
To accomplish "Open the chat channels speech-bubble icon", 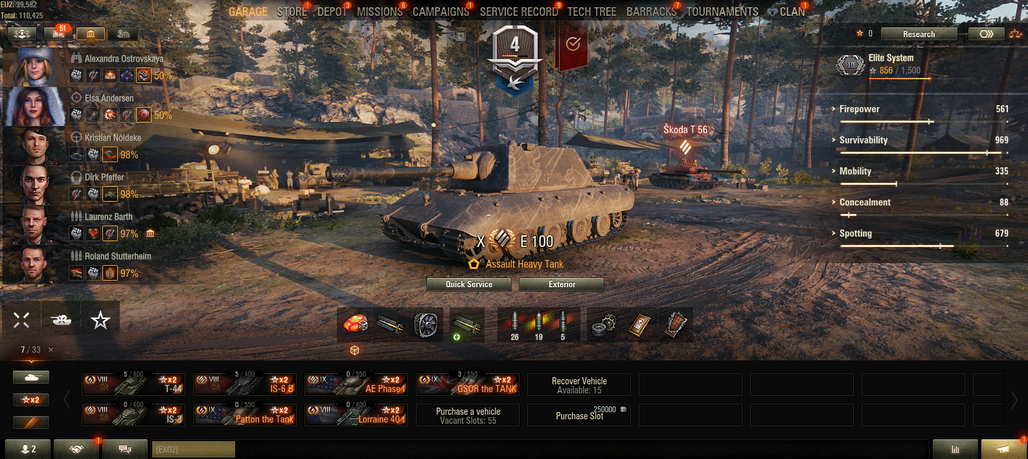I will pos(125,449).
